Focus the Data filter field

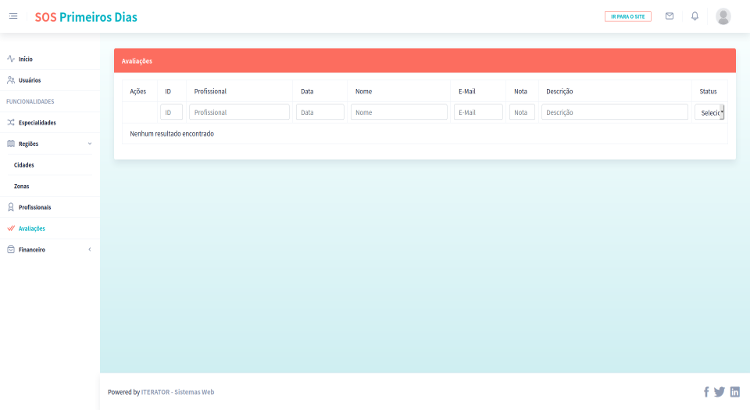320,112
